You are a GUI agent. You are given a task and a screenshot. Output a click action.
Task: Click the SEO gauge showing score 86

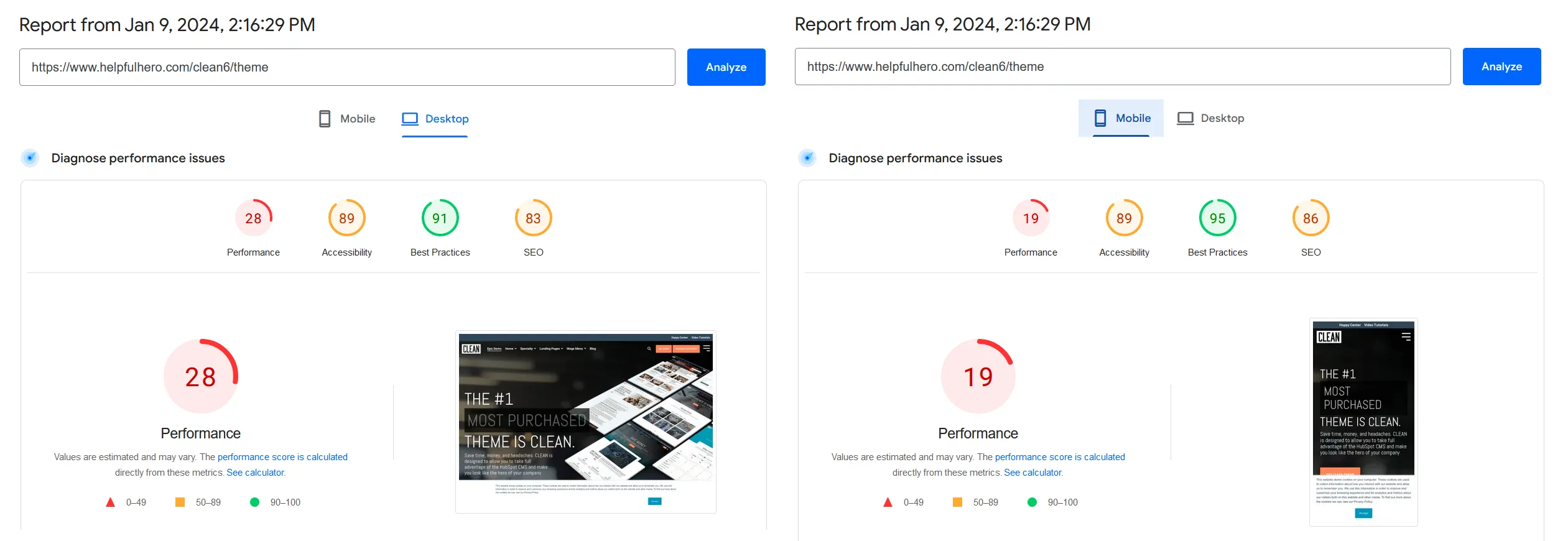(x=1311, y=218)
